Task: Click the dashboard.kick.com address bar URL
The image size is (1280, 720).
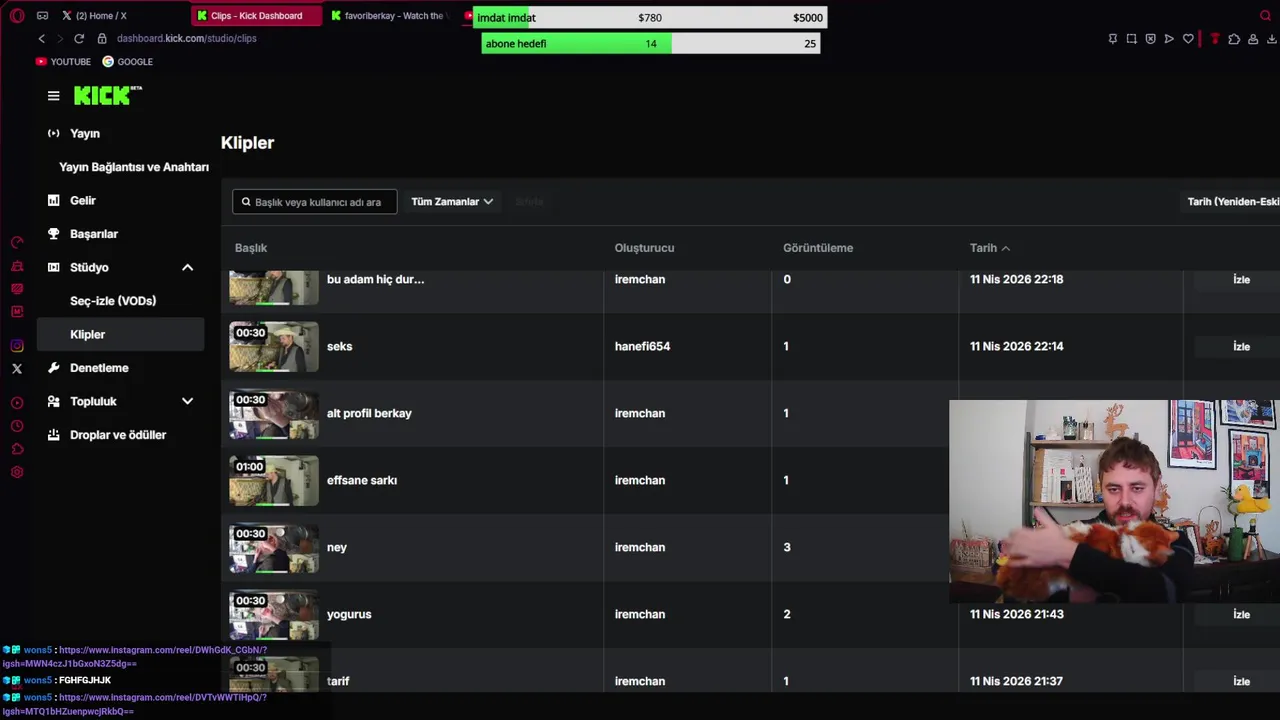Action: pos(186,38)
